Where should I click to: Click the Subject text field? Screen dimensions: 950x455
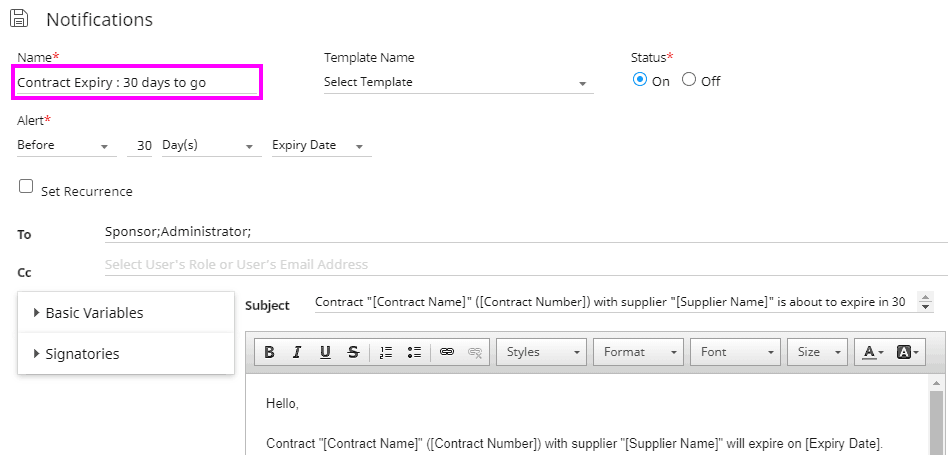[615, 302]
